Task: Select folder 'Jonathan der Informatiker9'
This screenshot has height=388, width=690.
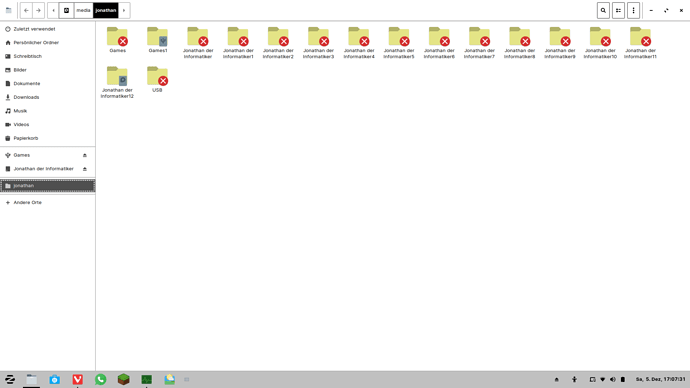Action: point(560,43)
